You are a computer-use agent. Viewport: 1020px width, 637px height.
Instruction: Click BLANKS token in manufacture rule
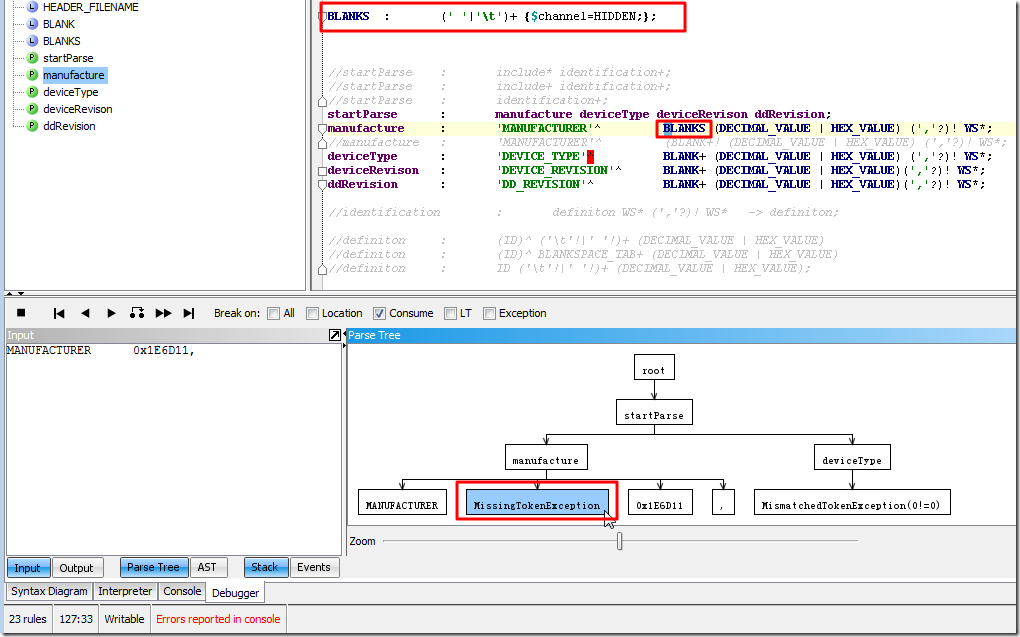[x=684, y=128]
